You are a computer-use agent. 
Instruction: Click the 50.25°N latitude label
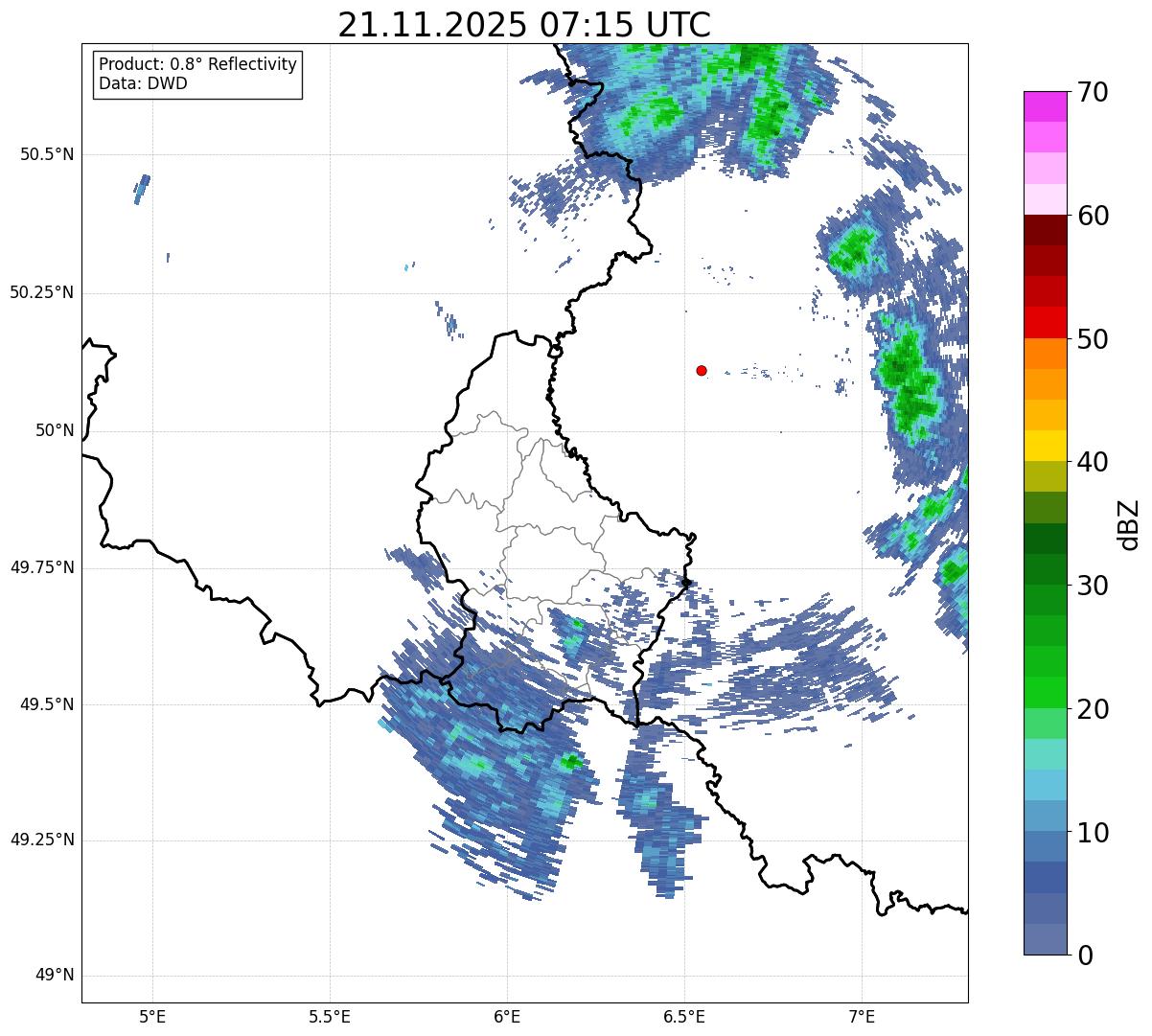coord(42,292)
